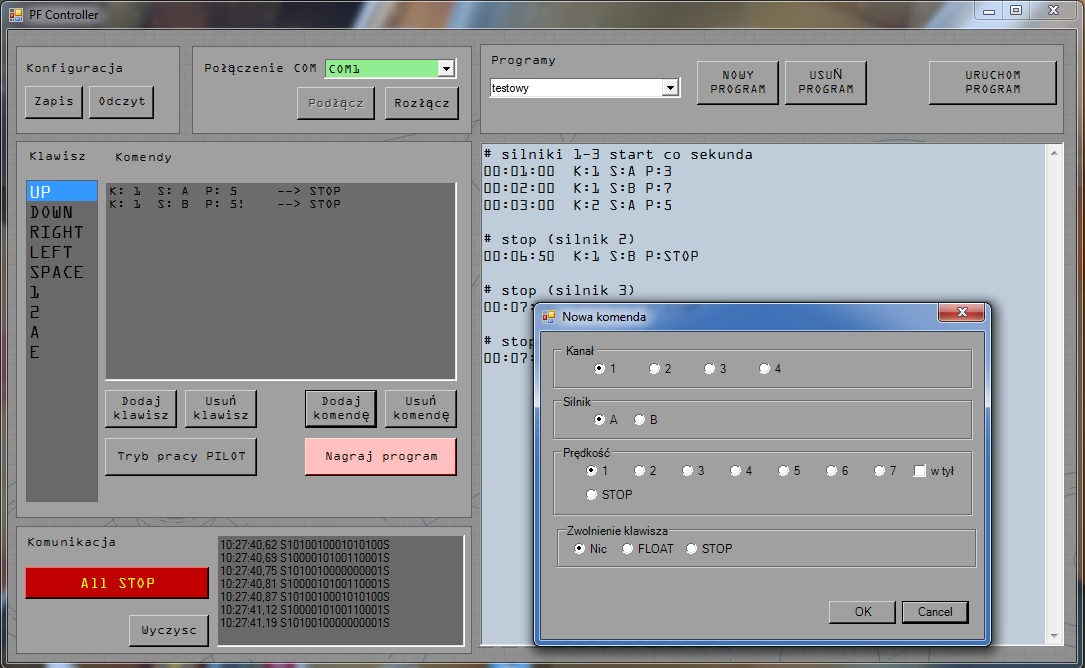Enable the 'w tył' checkbox
The height and width of the screenshot is (668, 1085).
[x=920, y=471]
